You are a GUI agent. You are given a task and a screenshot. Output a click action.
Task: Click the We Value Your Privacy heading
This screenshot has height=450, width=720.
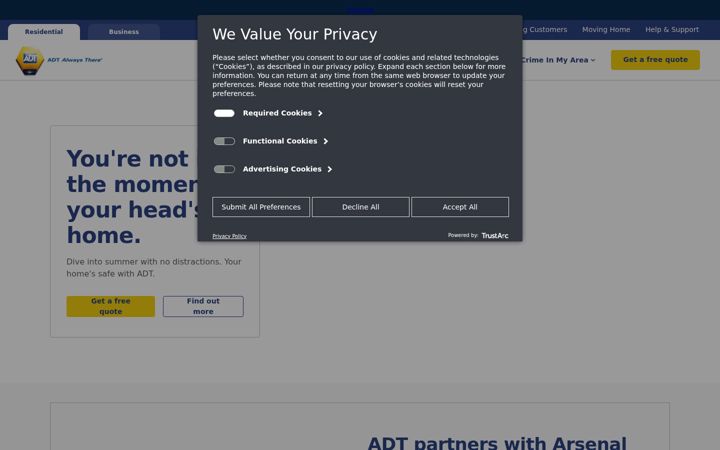click(x=295, y=34)
